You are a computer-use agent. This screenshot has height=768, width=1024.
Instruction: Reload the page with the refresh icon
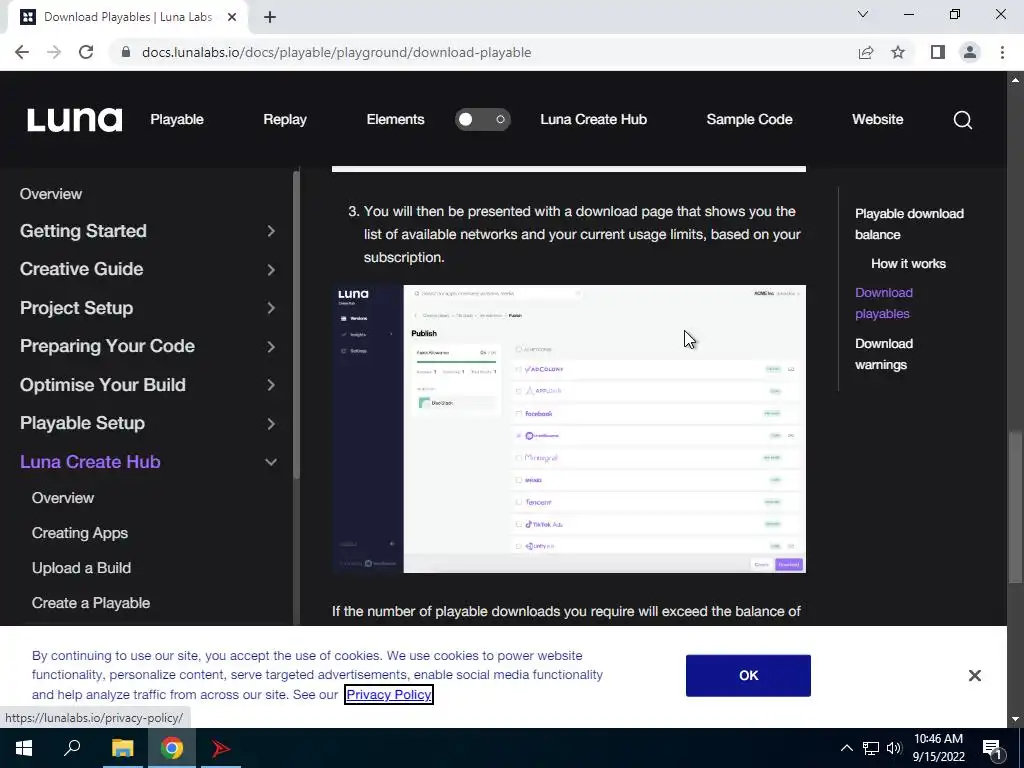coord(86,52)
